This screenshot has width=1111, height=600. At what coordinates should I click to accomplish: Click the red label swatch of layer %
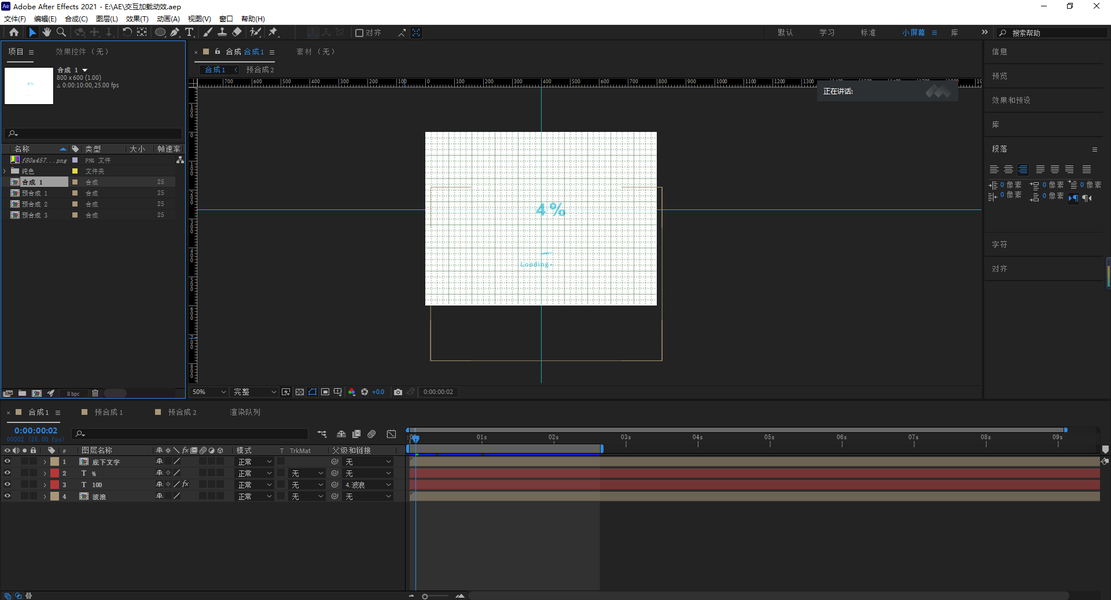pos(55,473)
